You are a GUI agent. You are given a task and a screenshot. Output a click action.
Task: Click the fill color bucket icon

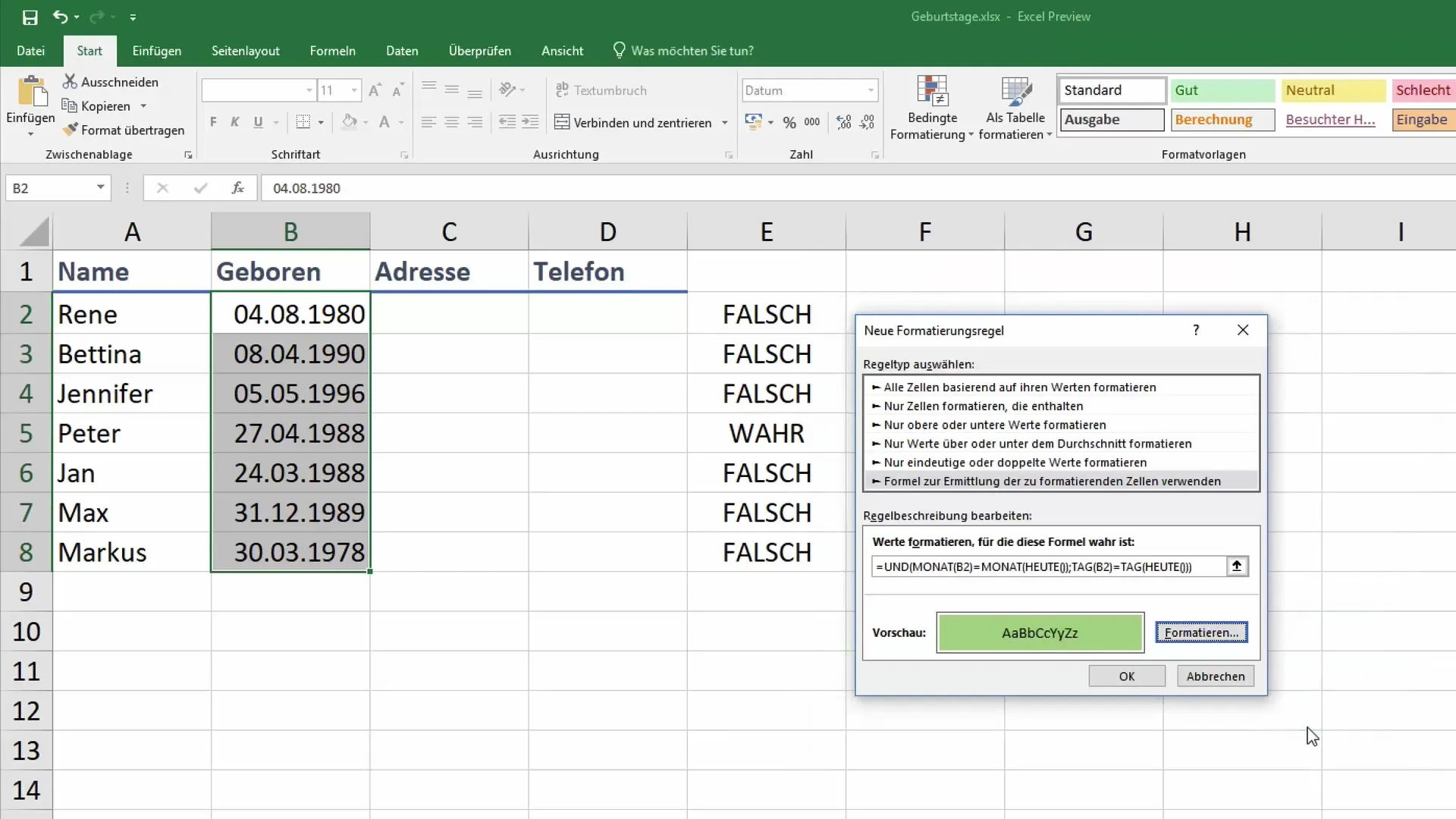(349, 122)
